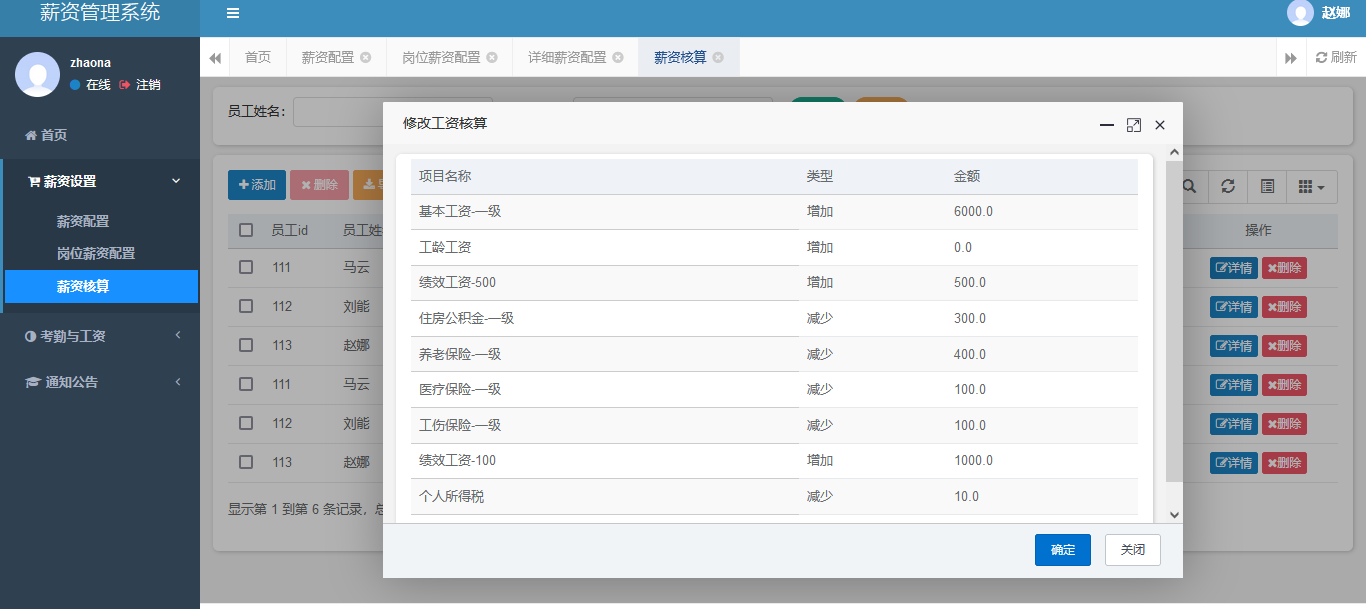Close the 薪资核算 tab with its x icon
The height and width of the screenshot is (609, 1366).
point(718,57)
